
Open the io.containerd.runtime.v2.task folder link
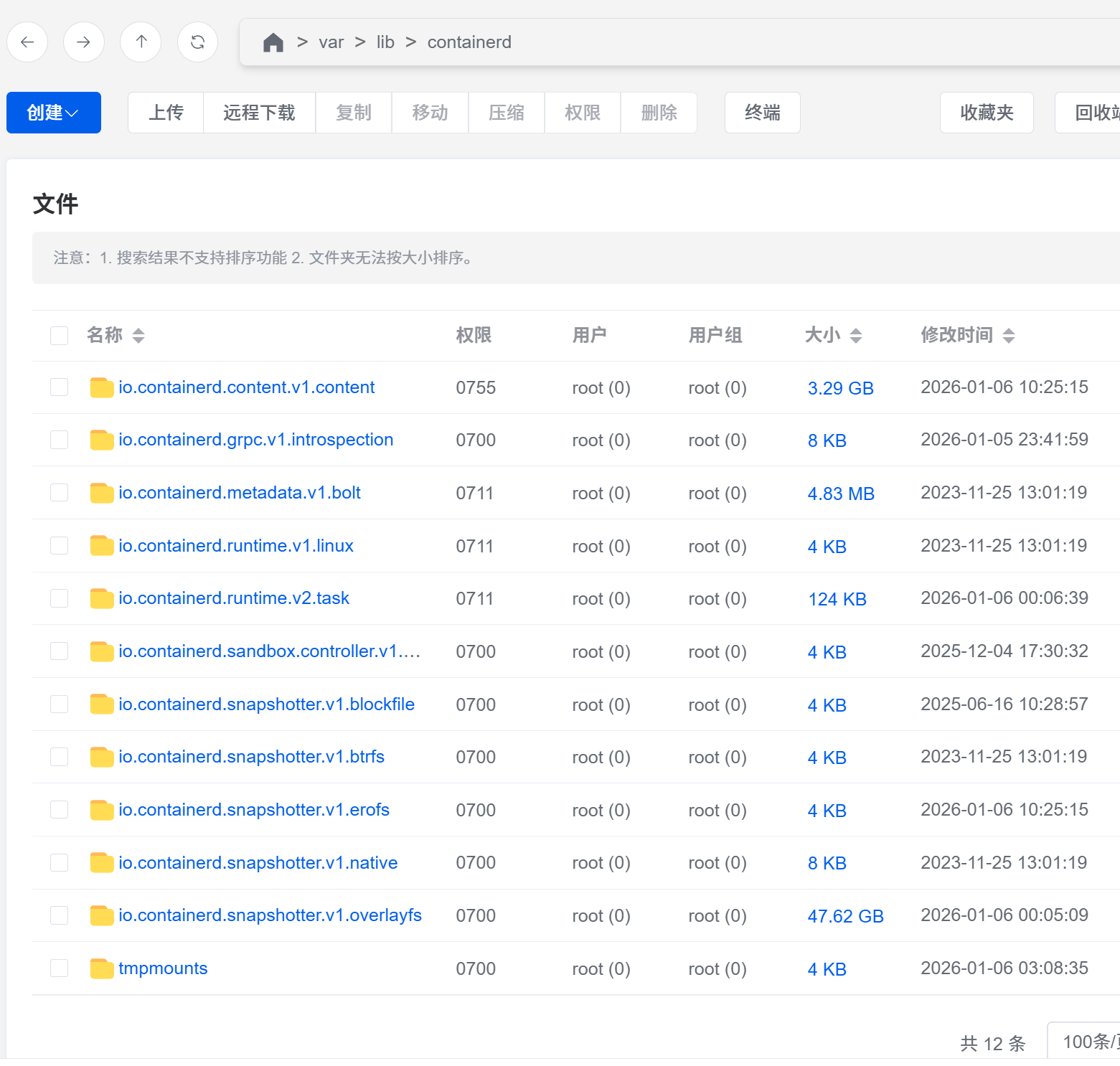point(234,598)
